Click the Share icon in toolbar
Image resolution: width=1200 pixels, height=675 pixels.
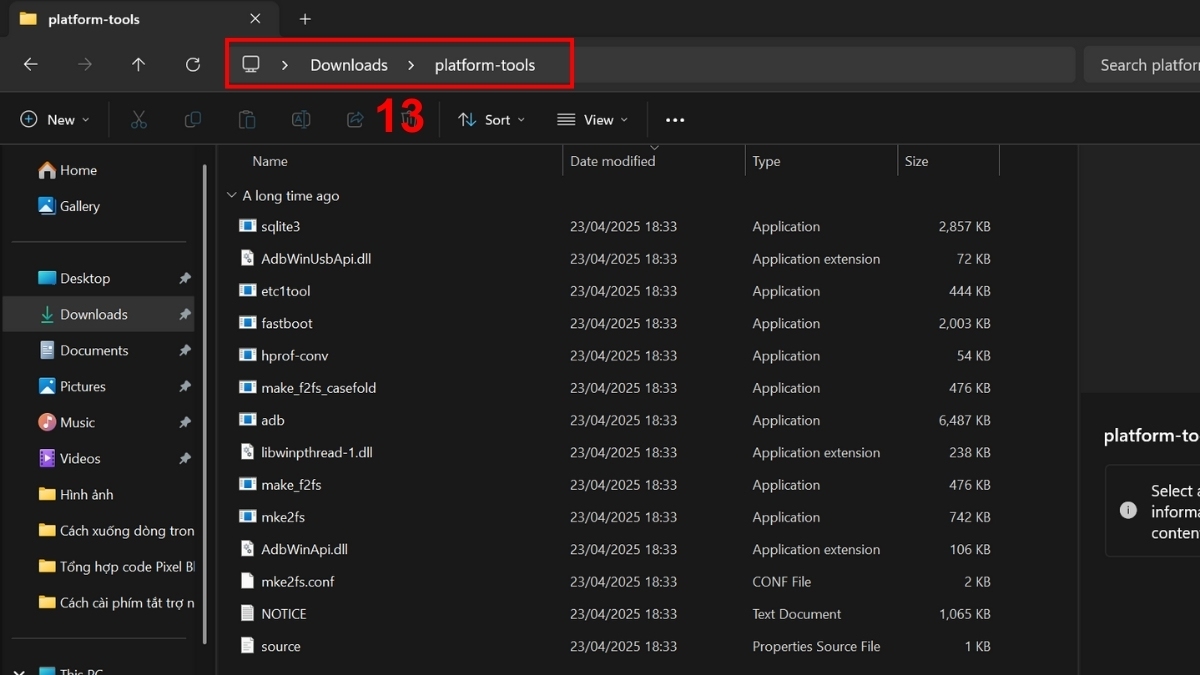coord(354,120)
